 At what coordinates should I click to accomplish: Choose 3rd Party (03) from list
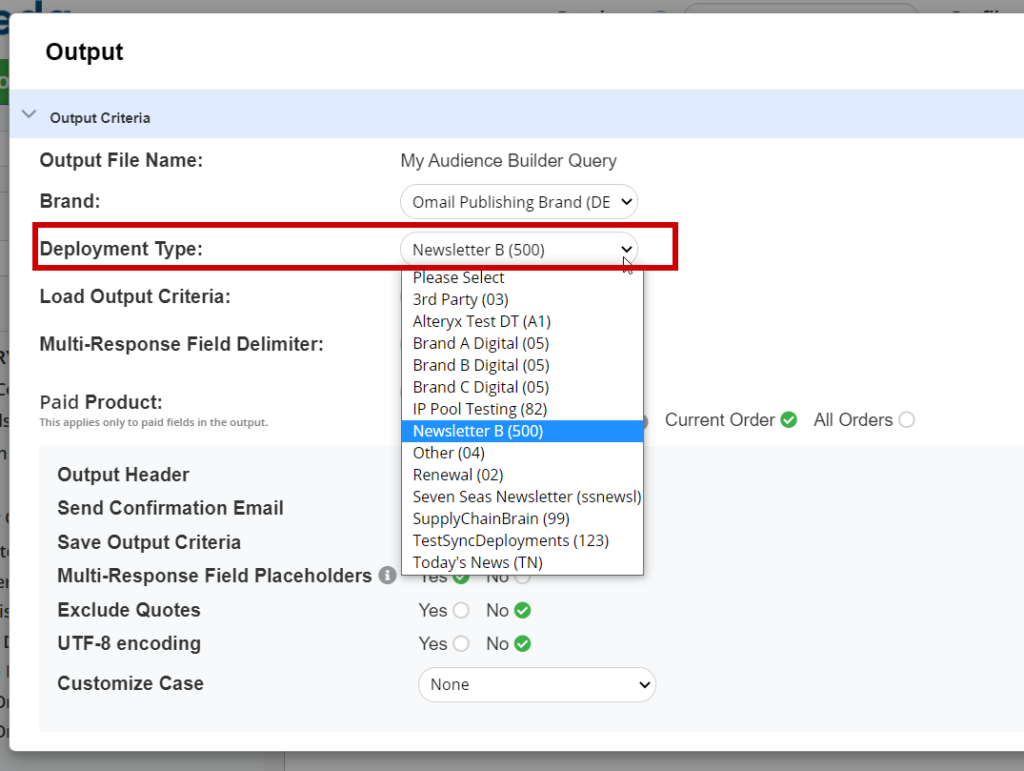point(460,300)
